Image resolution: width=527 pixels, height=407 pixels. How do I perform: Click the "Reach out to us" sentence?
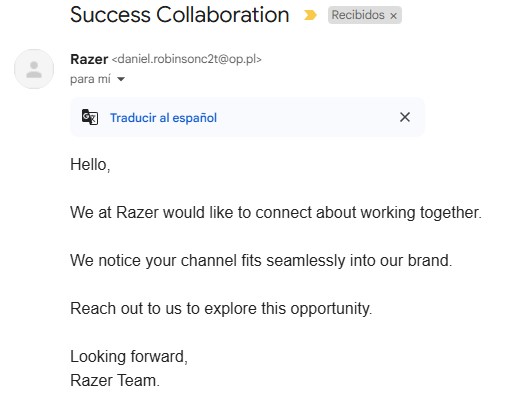[x=221, y=309]
